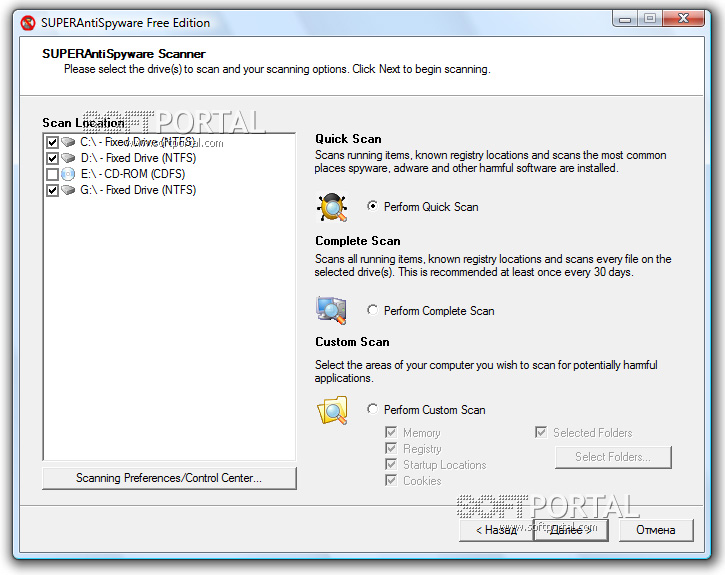The image size is (725, 575).
Task: Select Perform Quick Scan radio button
Action: [x=372, y=206]
